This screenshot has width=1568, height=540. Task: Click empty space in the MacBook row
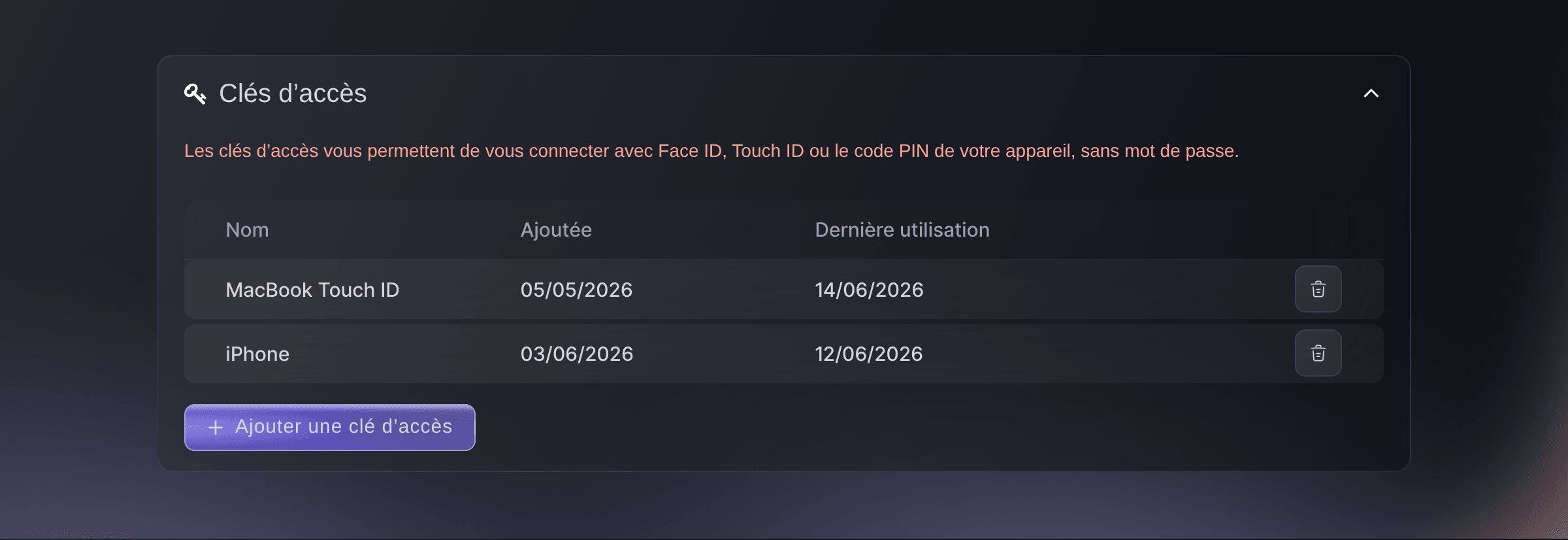pyautogui.click(x=1111, y=290)
